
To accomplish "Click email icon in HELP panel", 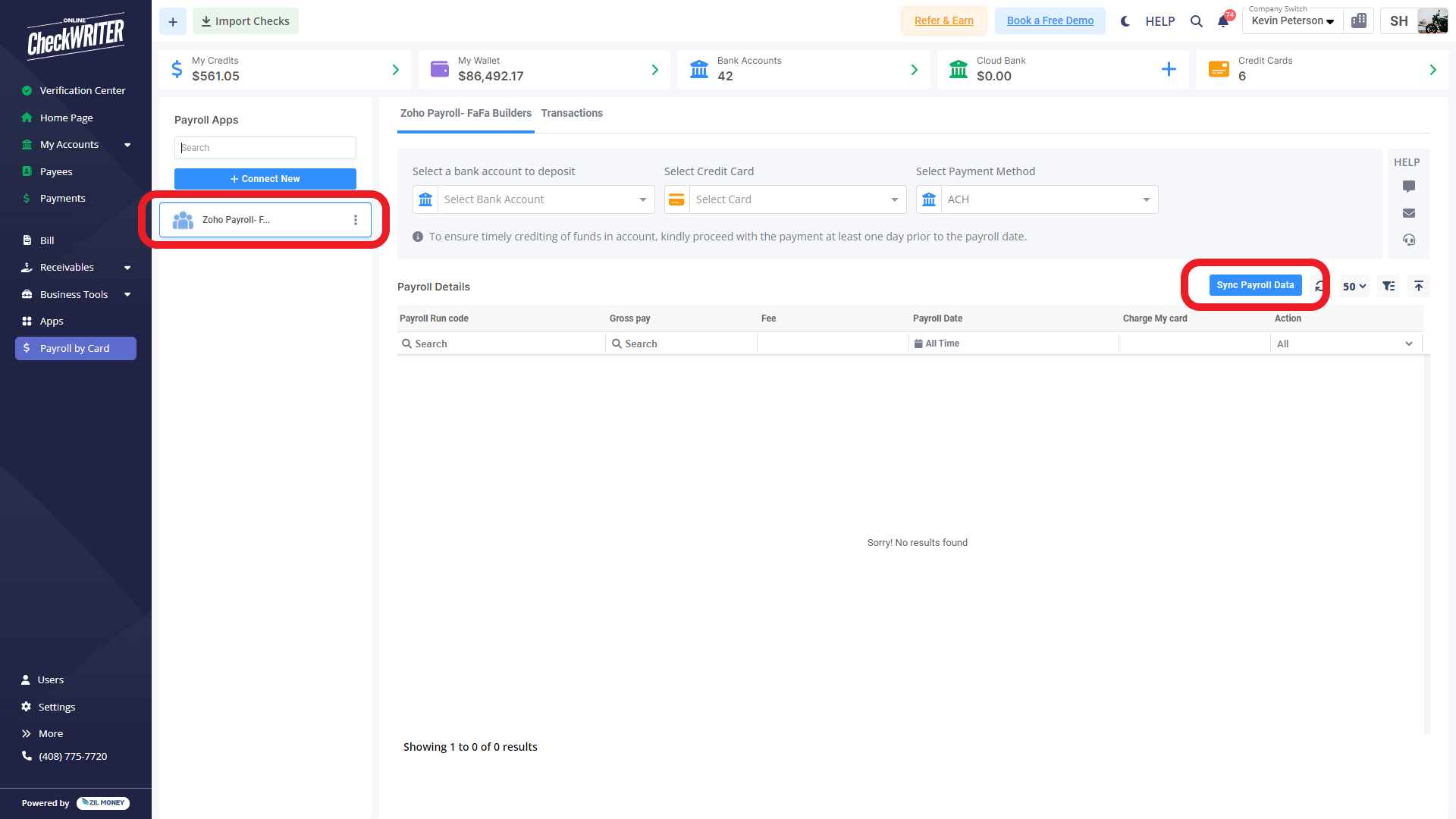I will pos(1409,213).
